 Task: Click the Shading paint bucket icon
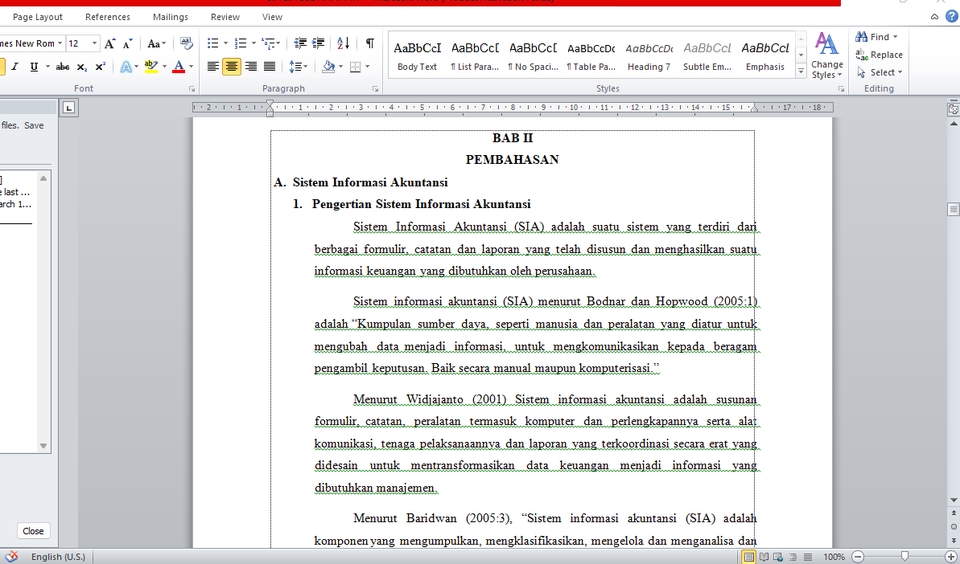coord(328,67)
